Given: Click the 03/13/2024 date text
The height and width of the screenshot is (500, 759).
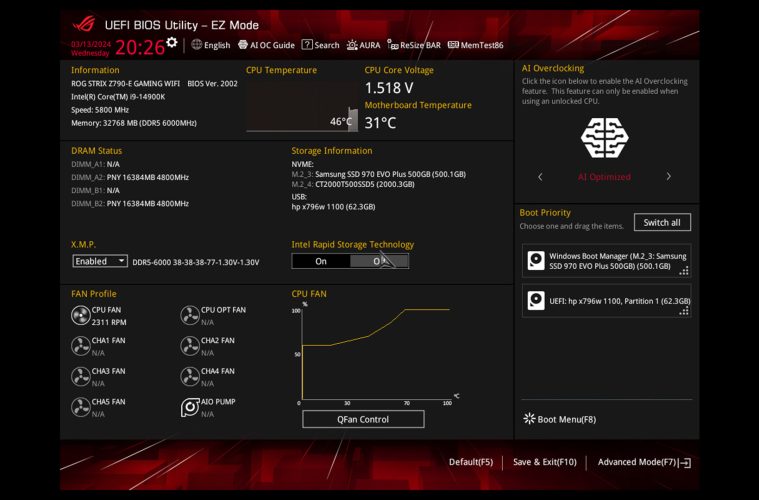Looking at the screenshot, I should 91,44.
